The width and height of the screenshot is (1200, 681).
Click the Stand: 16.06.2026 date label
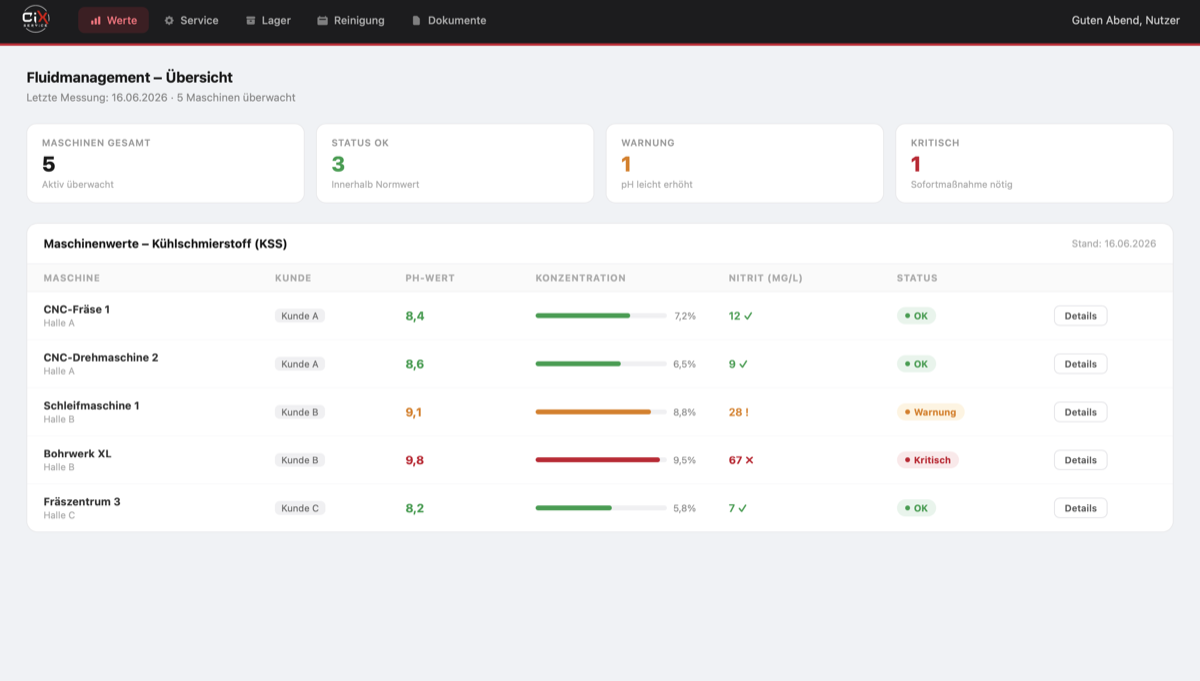[x=1114, y=244]
